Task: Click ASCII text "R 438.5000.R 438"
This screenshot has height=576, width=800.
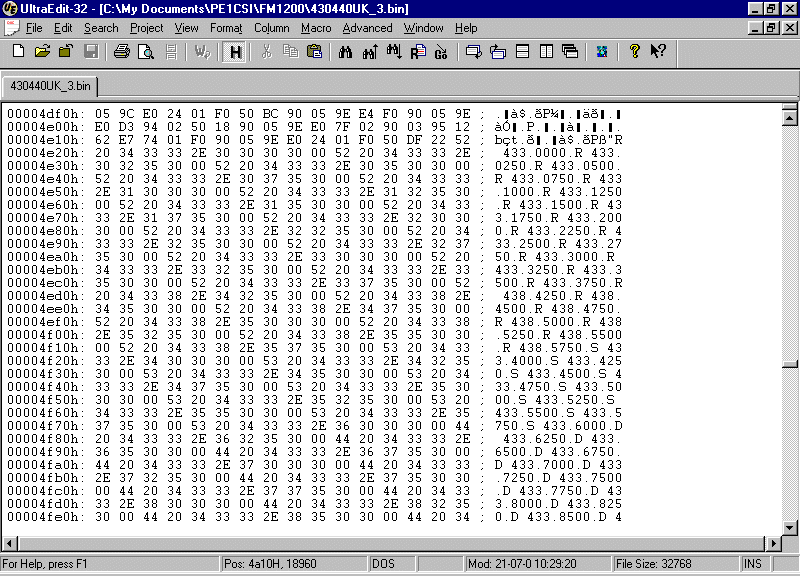Action: pos(558,322)
